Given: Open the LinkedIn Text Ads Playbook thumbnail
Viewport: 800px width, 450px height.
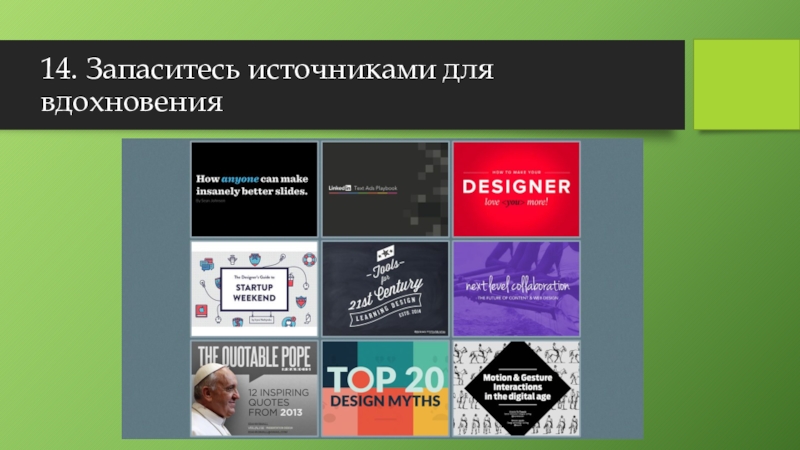Looking at the screenshot, I should [385, 189].
